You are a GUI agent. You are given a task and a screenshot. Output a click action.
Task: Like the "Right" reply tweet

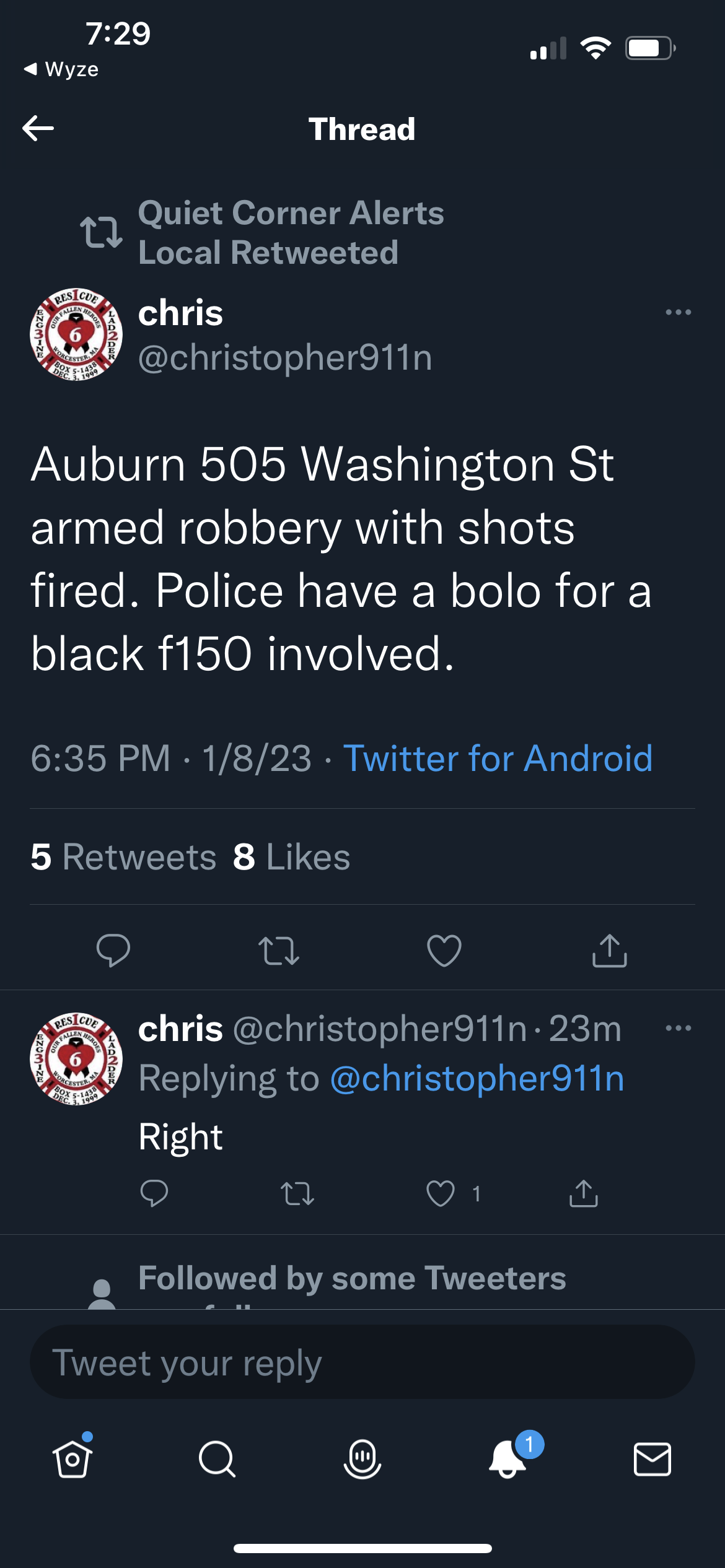click(x=441, y=1193)
